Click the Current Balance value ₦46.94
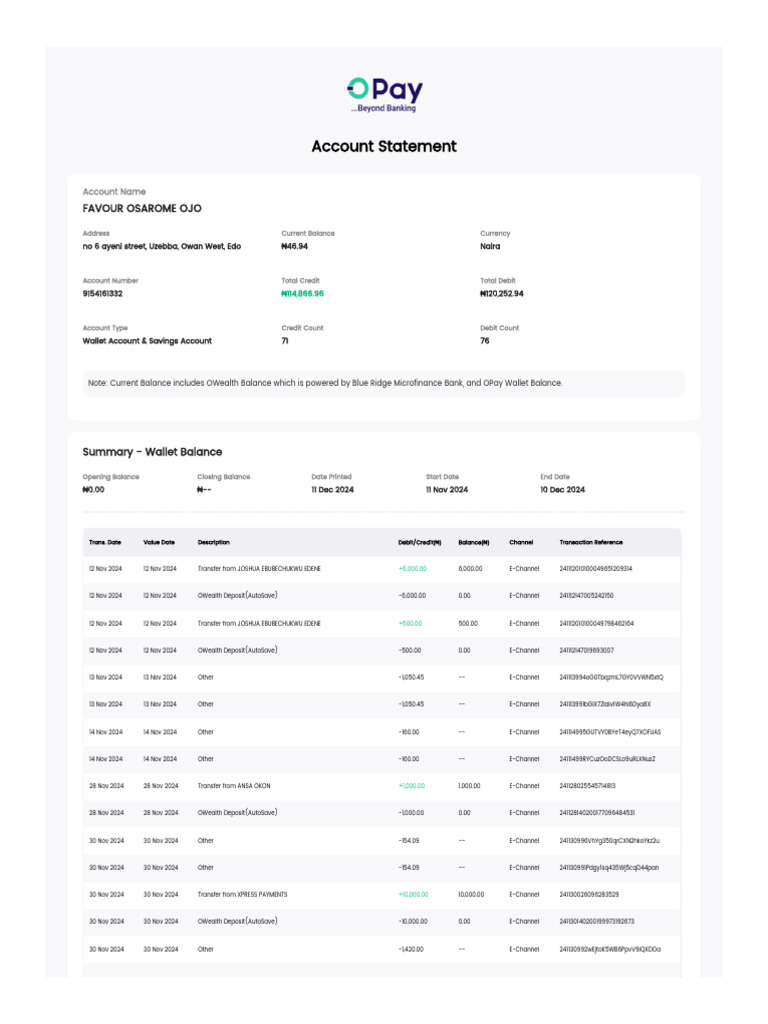This screenshot has height=1024, width=768. (295, 246)
